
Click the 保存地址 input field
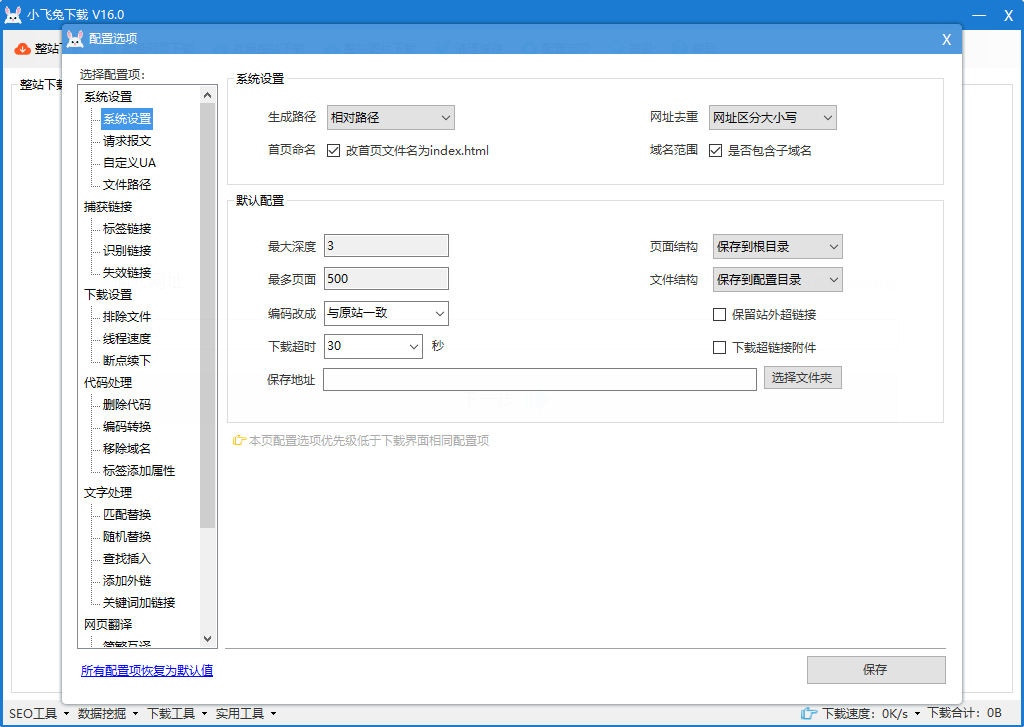(539, 380)
